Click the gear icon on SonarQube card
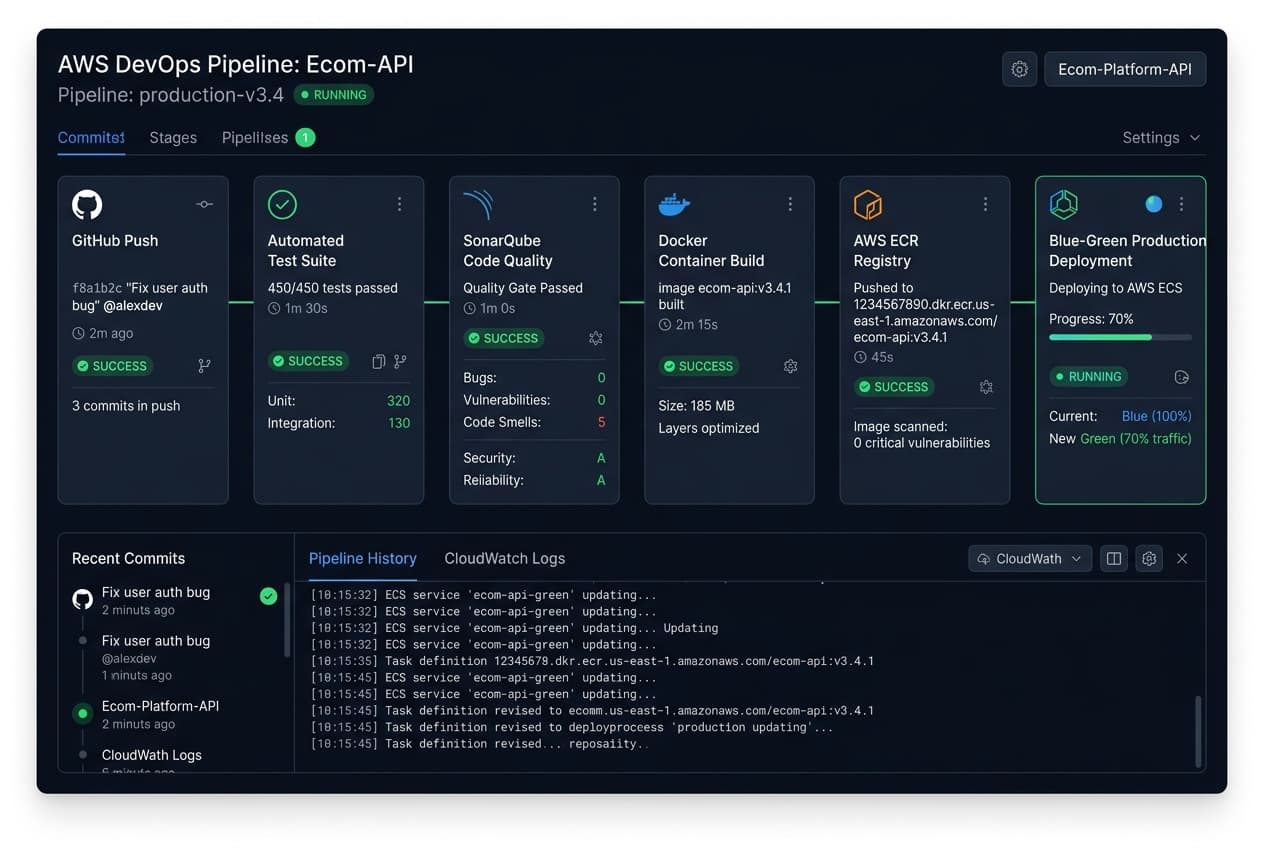1264x848 pixels. point(596,338)
